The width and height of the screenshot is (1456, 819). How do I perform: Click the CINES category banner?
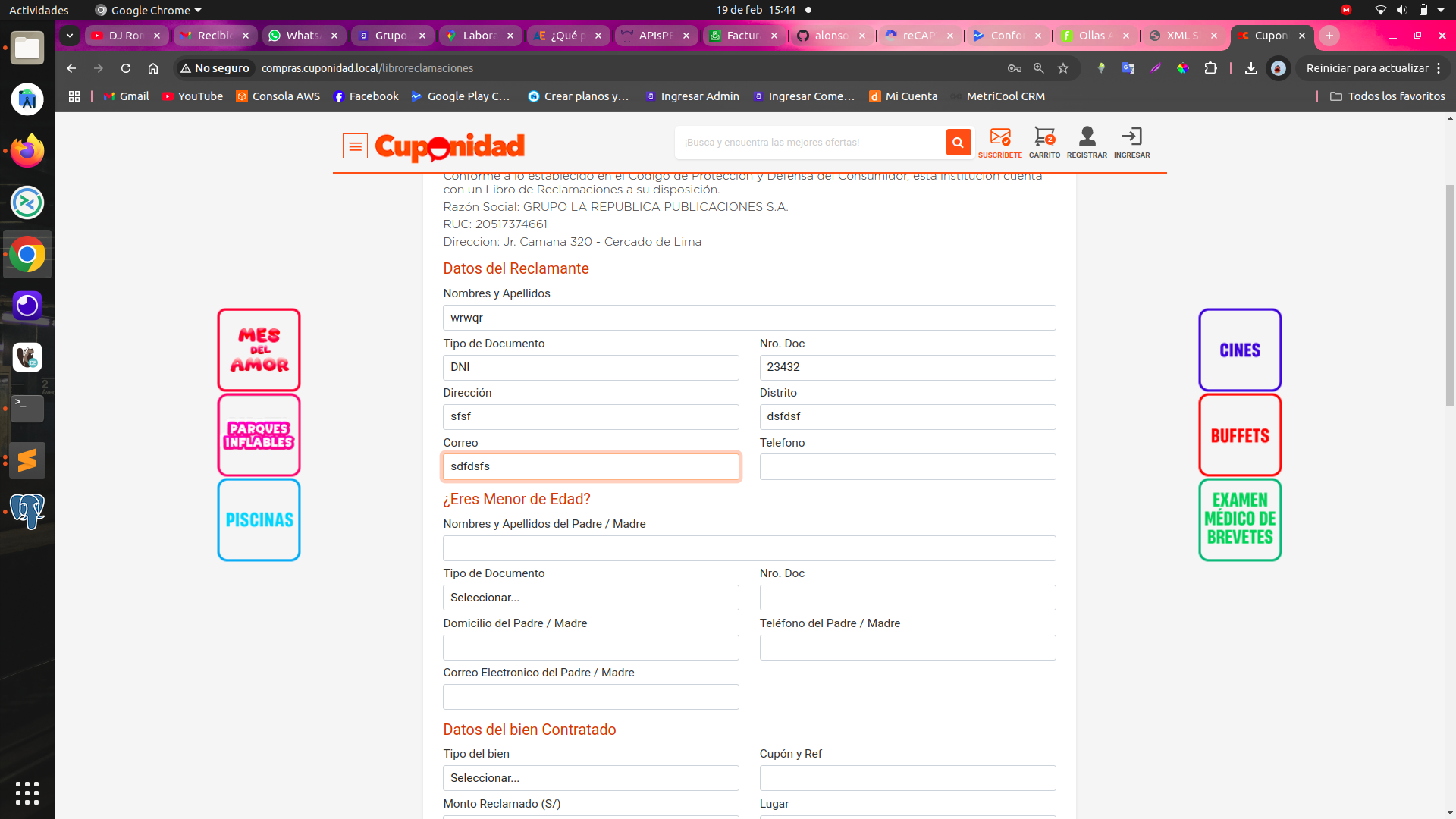[x=1240, y=350]
